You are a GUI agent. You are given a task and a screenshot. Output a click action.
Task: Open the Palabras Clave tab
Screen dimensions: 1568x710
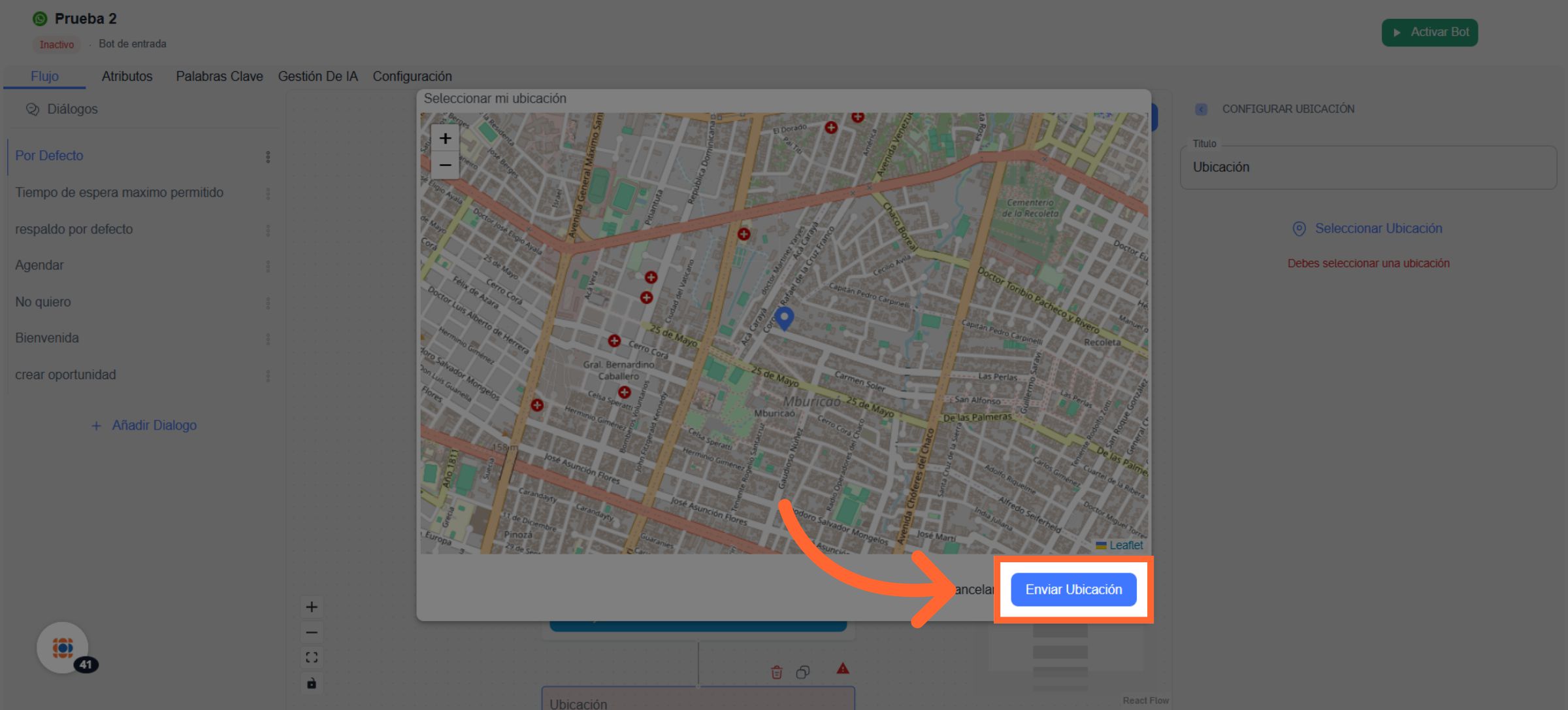(x=219, y=76)
